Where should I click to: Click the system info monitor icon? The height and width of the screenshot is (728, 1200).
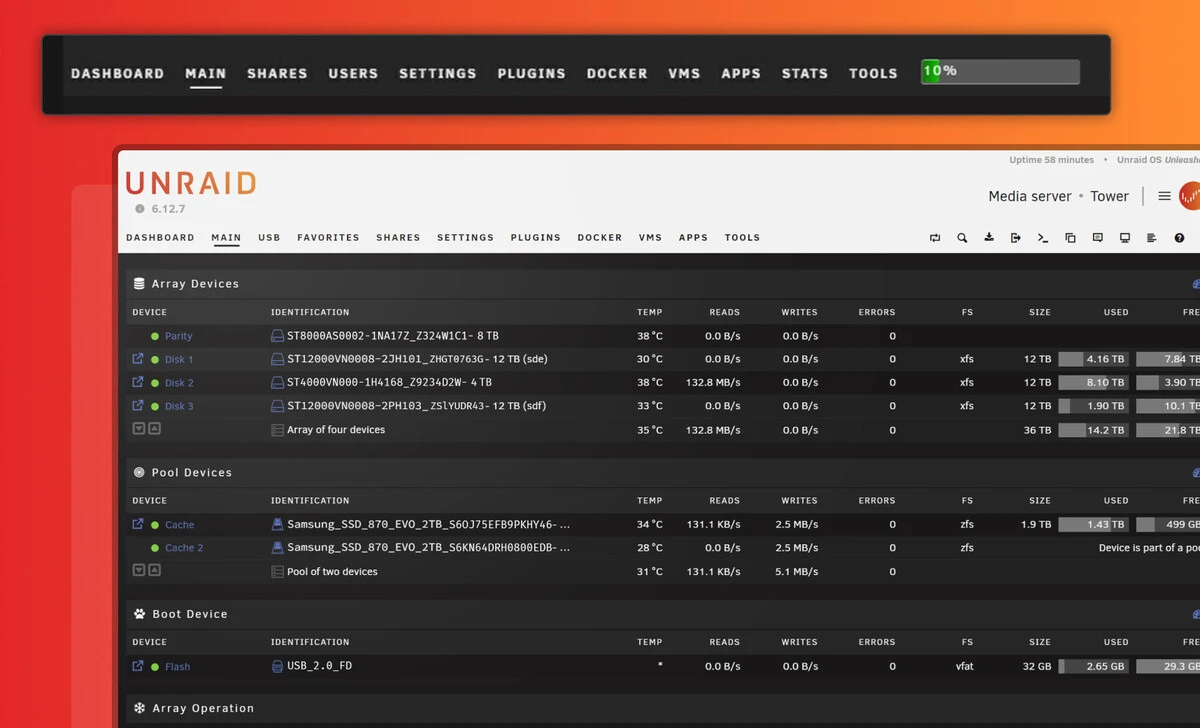(x=1125, y=238)
